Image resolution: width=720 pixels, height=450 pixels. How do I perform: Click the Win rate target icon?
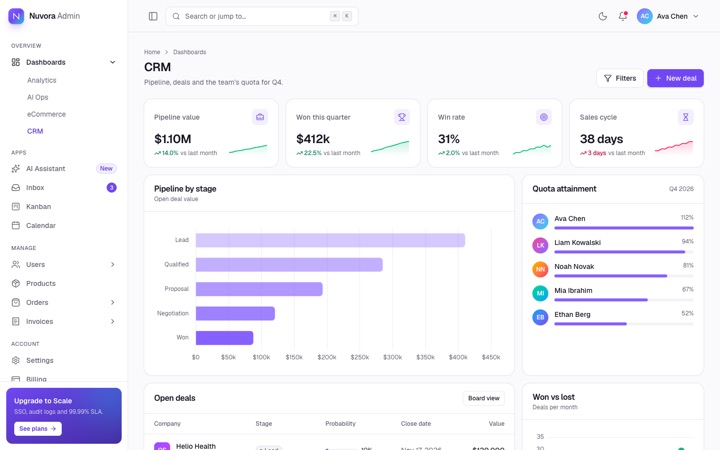coord(544,117)
